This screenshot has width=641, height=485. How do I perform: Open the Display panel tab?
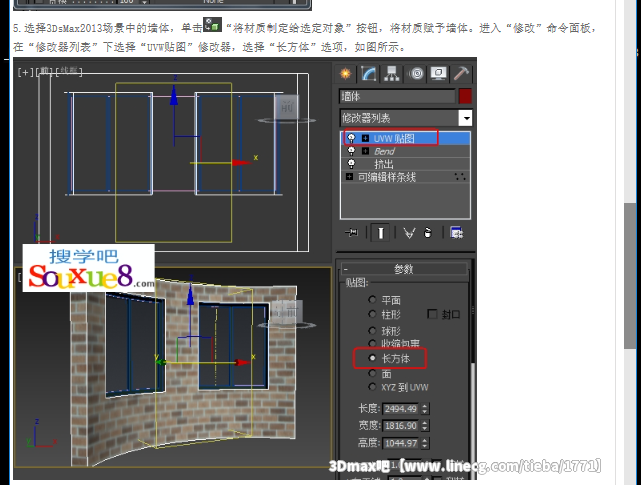438,74
